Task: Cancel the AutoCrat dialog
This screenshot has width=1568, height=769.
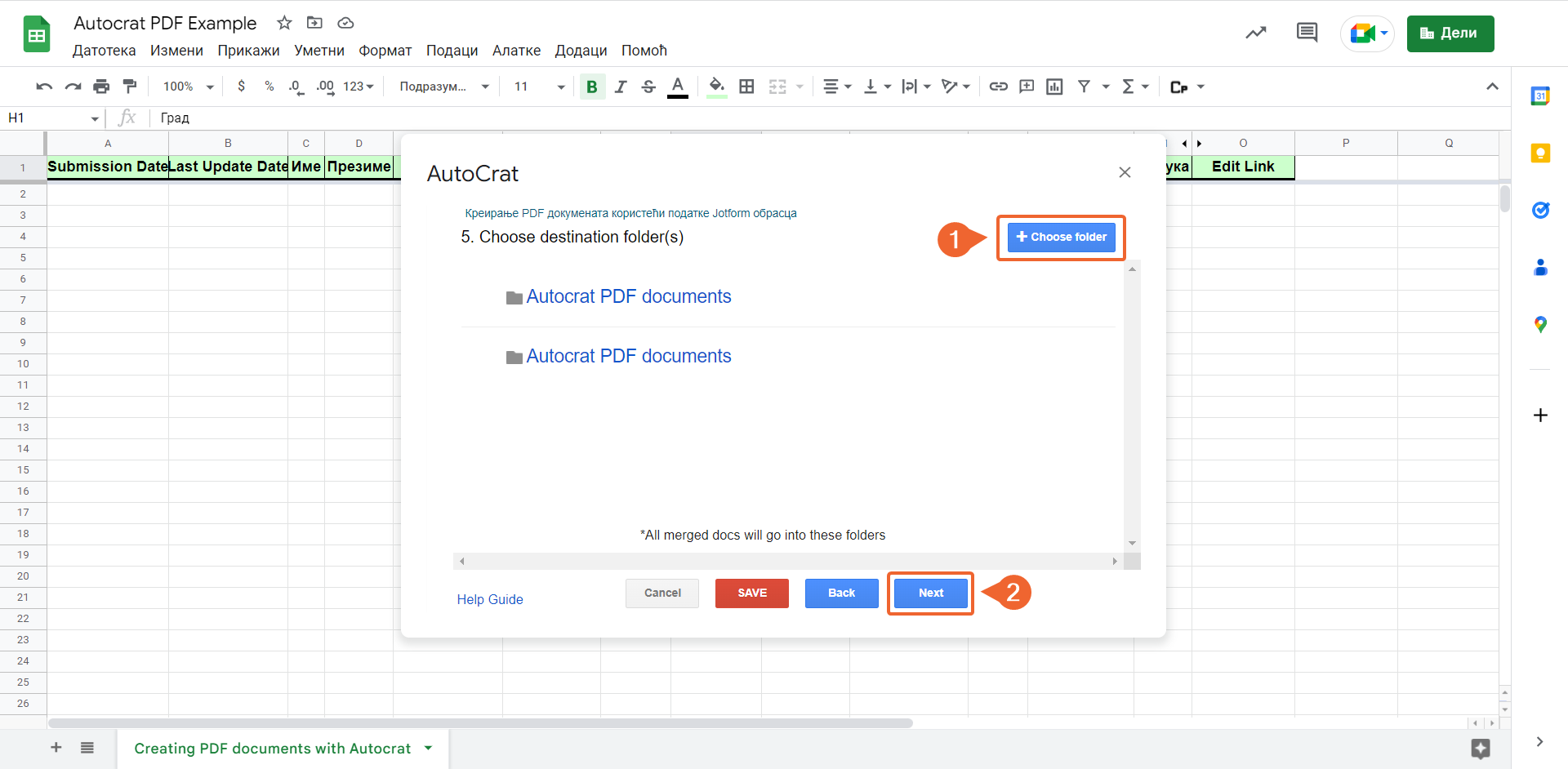Action: pos(662,593)
